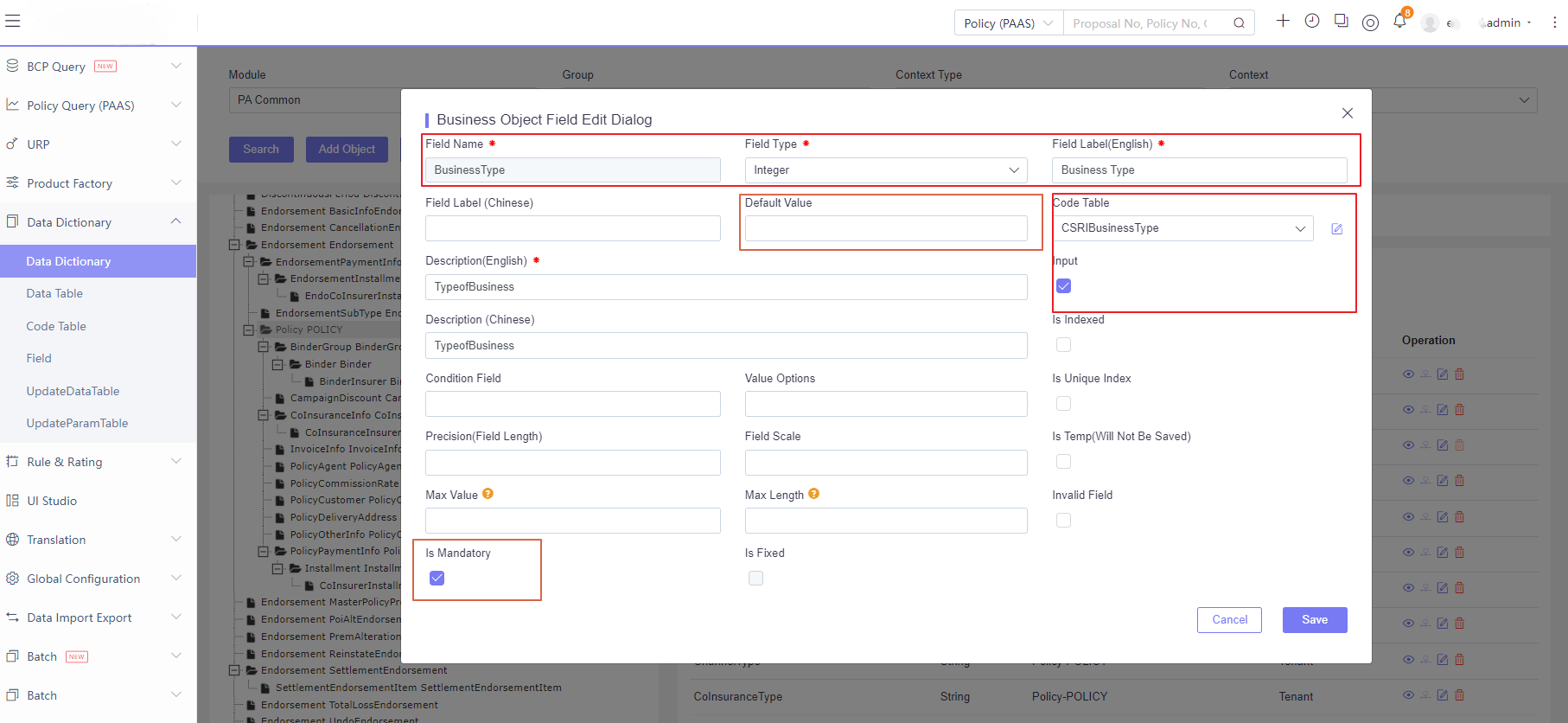Tick the Is Temp(Will Not Be Saved) checkbox
The image size is (1568, 723).
click(x=1063, y=462)
